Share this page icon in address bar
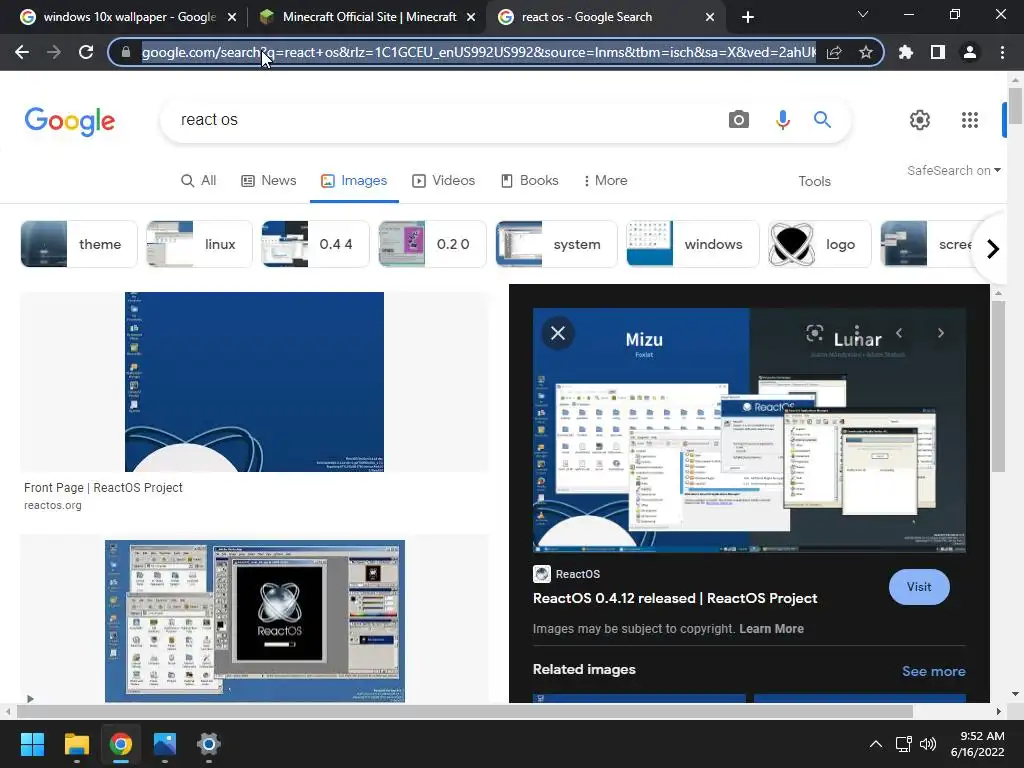1024x768 pixels. click(834, 52)
